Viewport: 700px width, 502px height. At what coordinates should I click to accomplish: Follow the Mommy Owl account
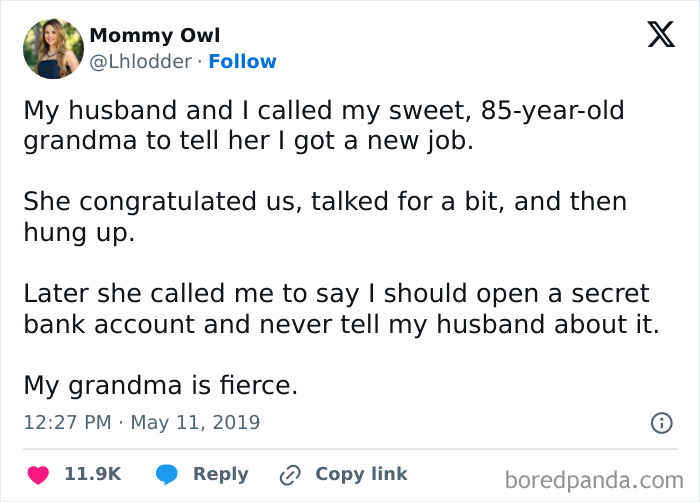coord(242,62)
